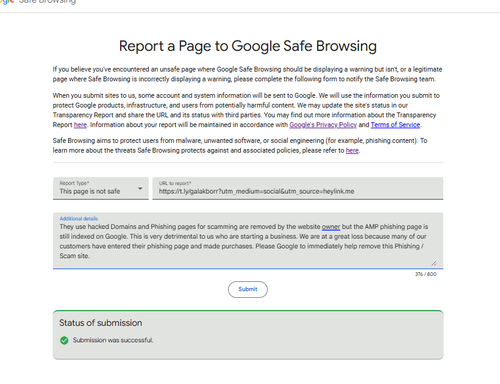500x384 pixels.
Task: Click 'Submission was successful.' text
Action: tap(113, 340)
